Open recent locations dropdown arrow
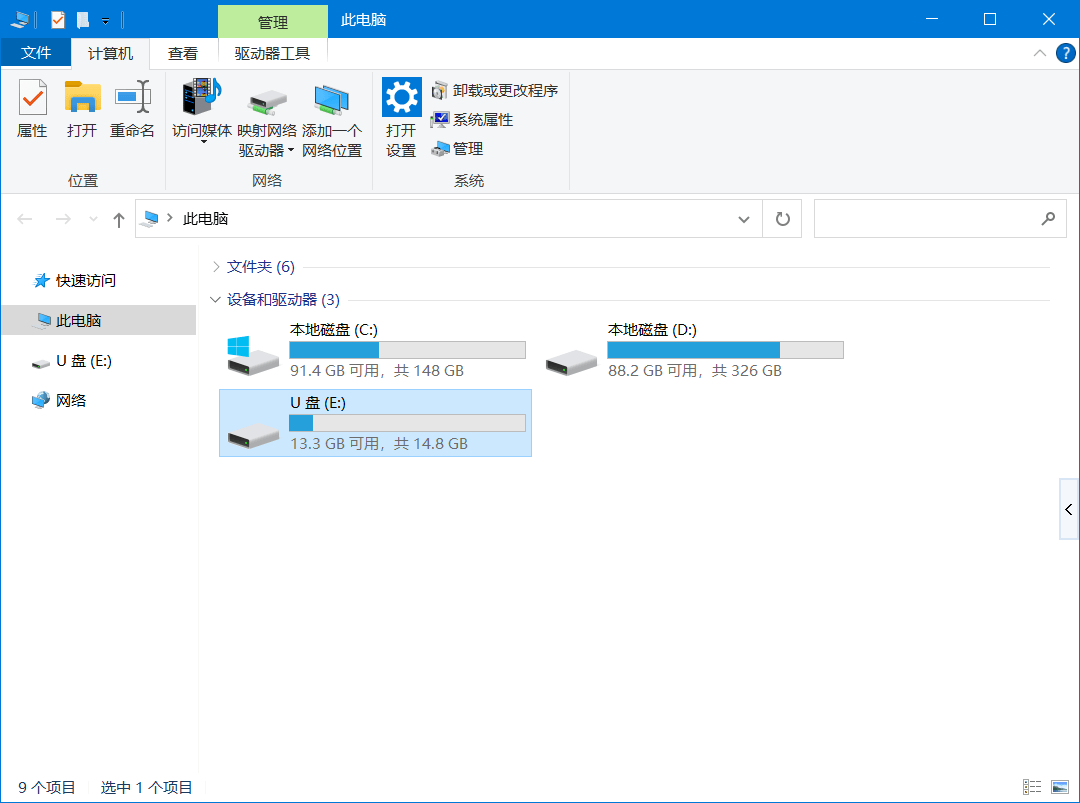 pyautogui.click(x=93, y=219)
